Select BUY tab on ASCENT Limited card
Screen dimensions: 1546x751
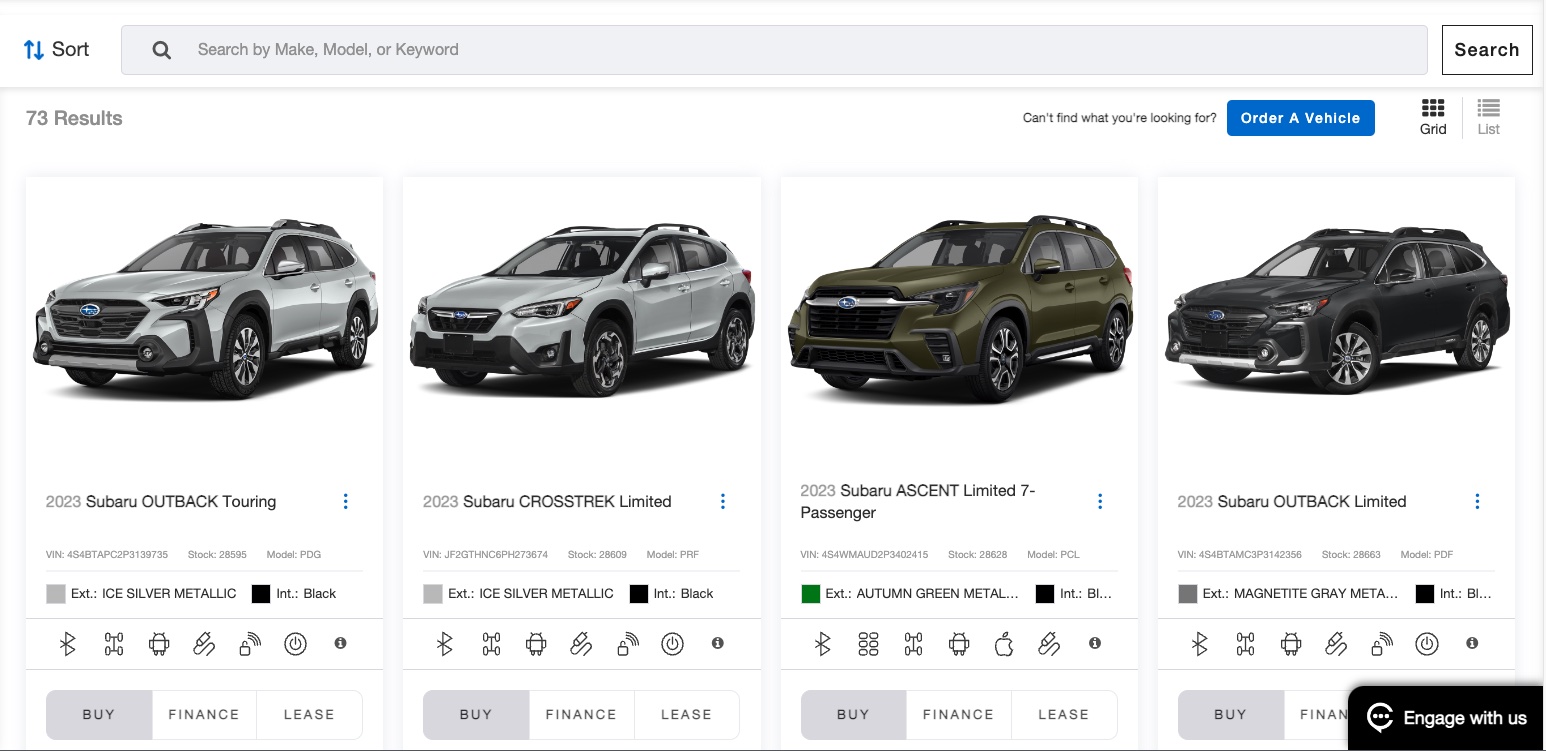point(853,714)
